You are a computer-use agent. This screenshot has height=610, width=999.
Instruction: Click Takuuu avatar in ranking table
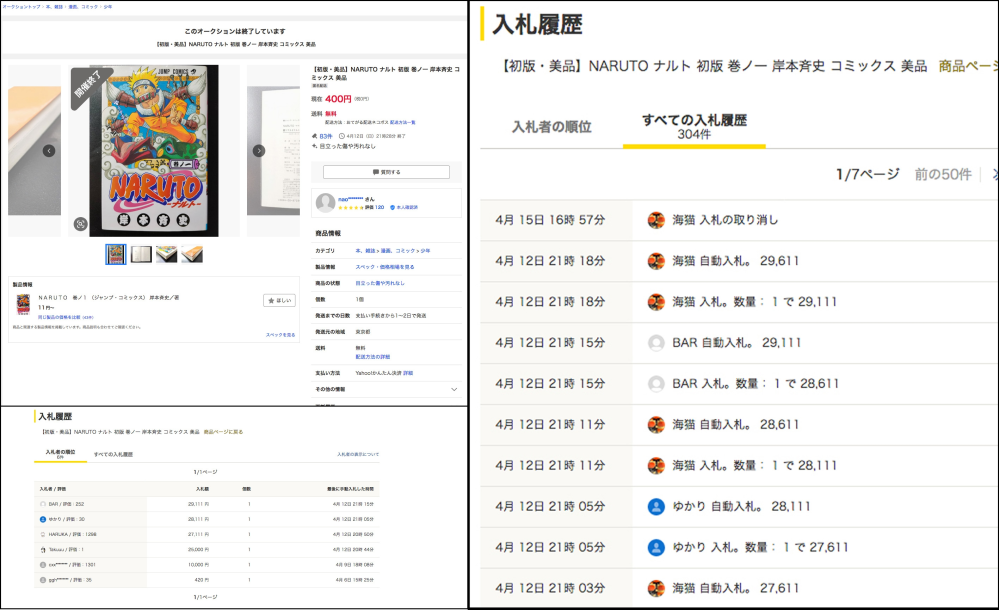pos(43,549)
